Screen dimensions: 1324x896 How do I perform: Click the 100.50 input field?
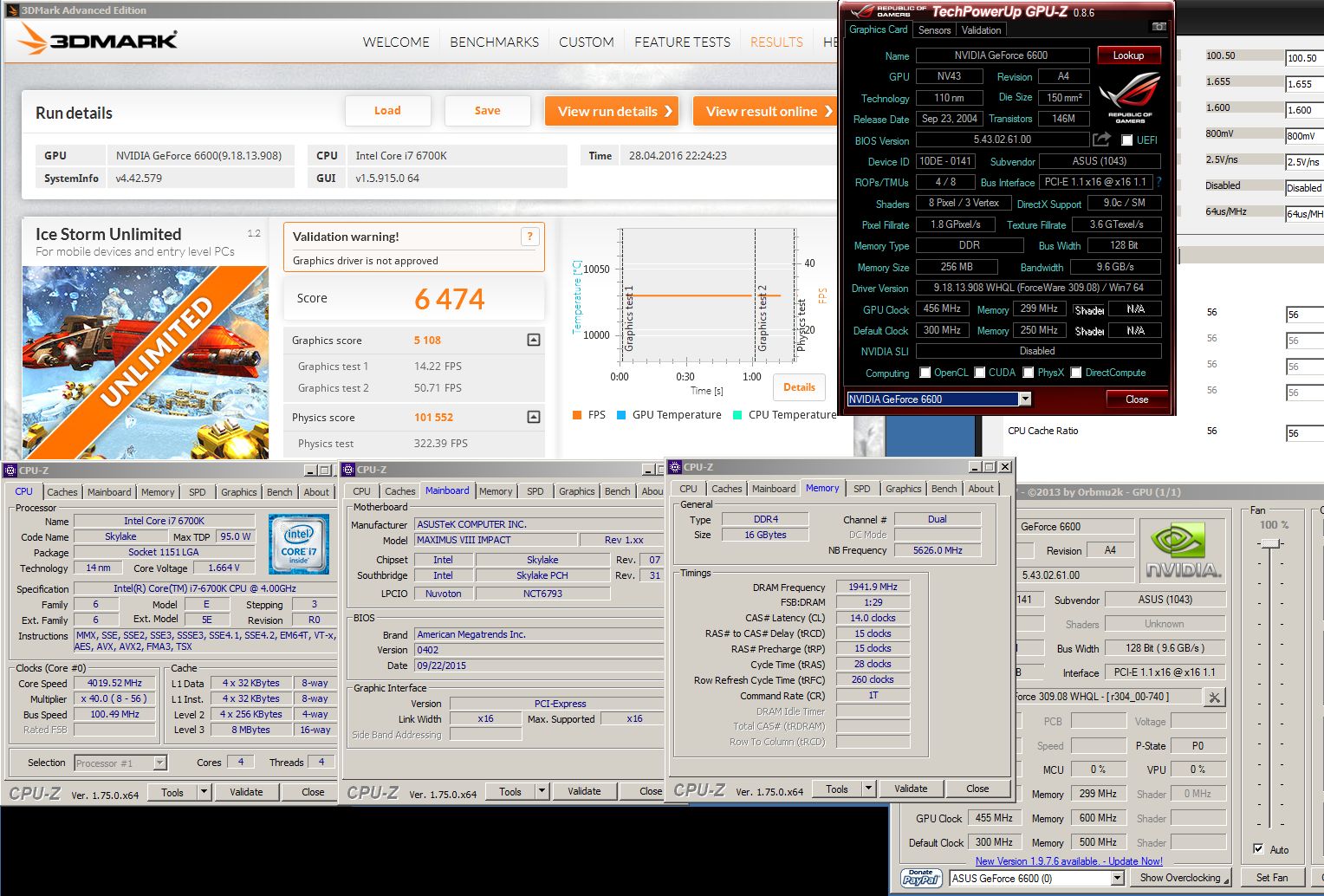(x=1304, y=58)
